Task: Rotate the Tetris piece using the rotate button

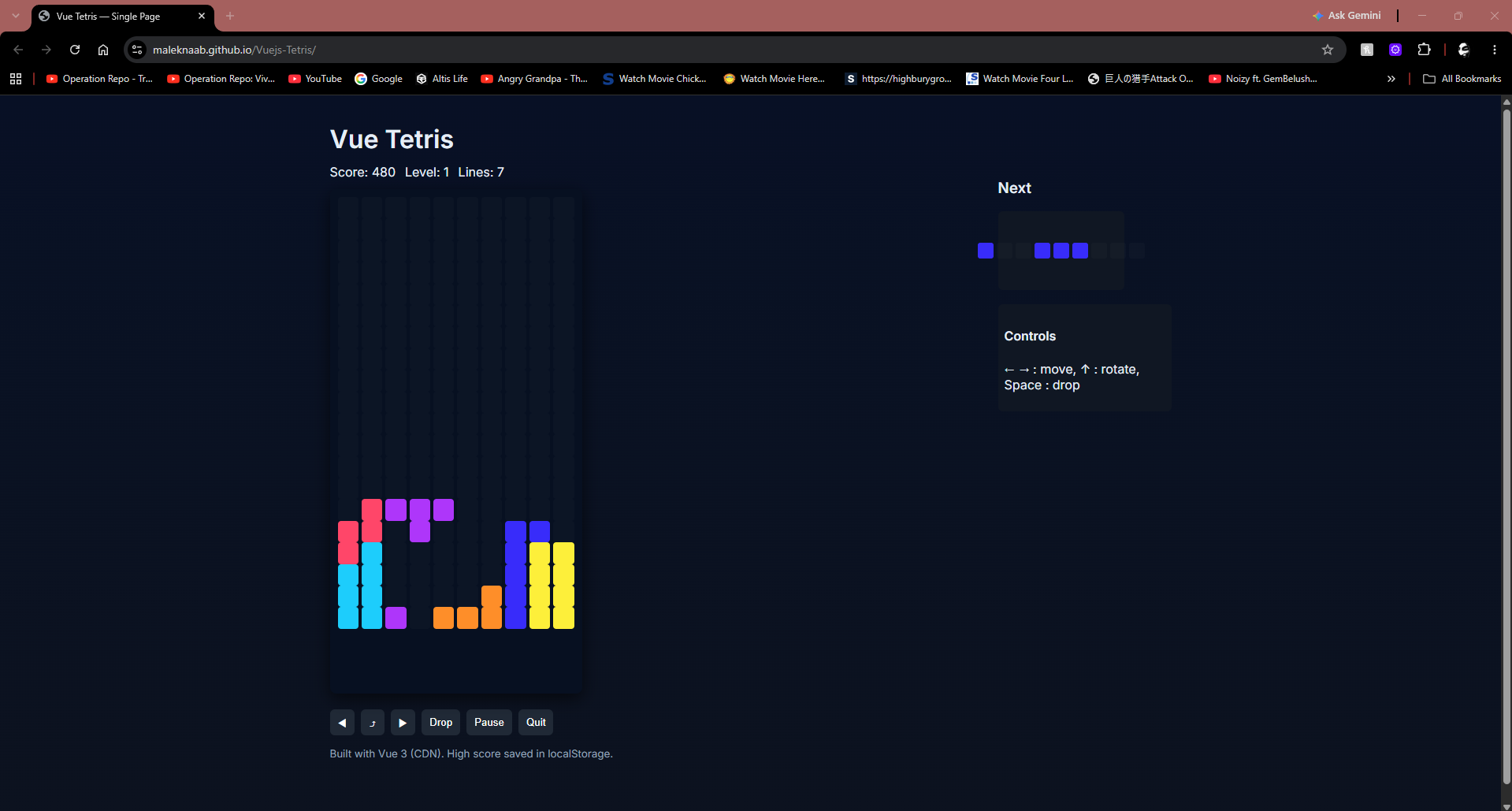Action: [x=373, y=723]
